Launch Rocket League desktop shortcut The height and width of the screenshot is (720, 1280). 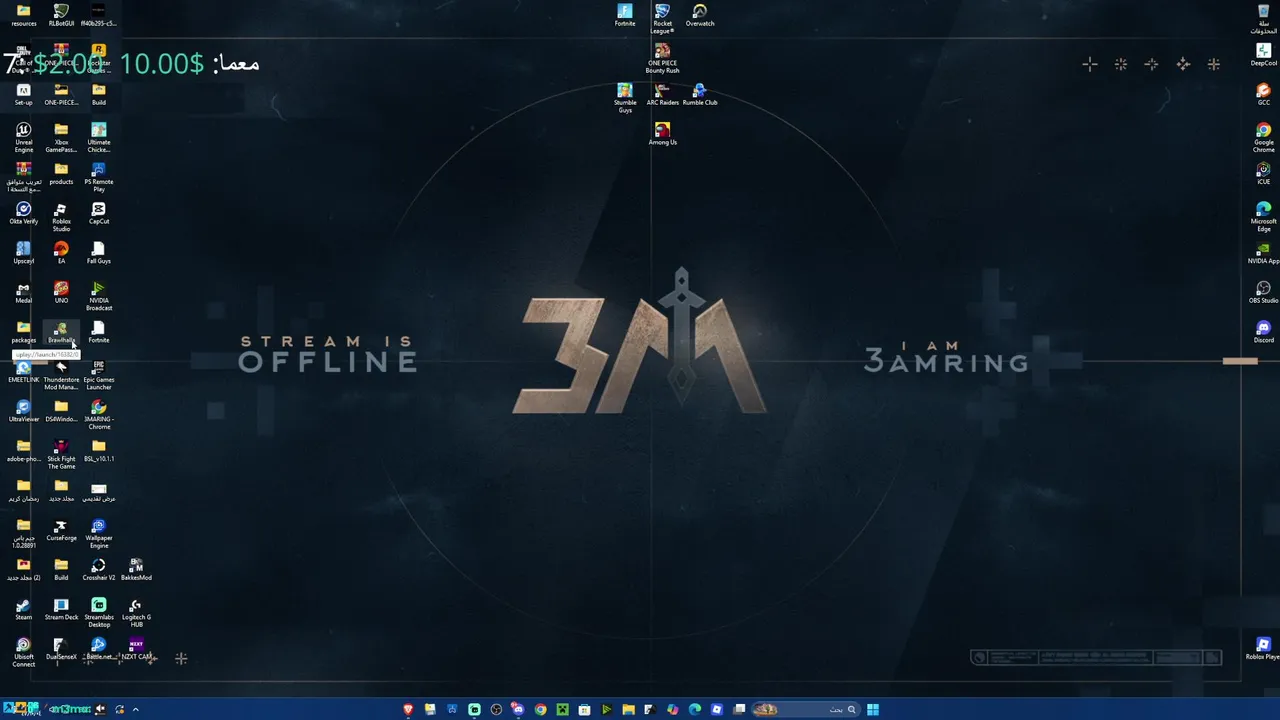click(x=662, y=18)
